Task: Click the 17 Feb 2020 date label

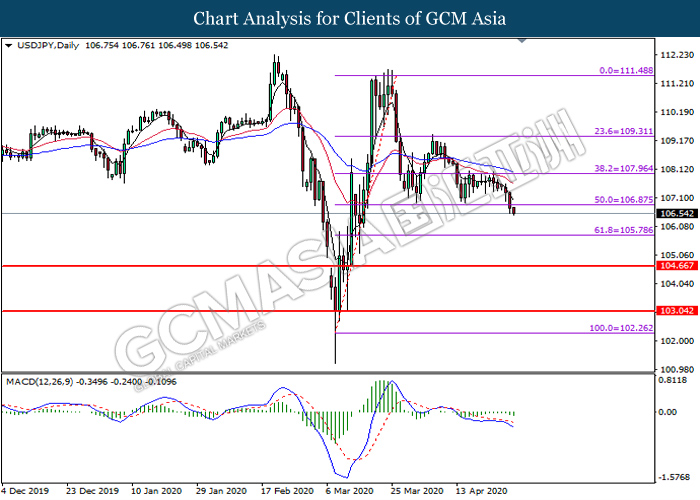Action: (287, 491)
